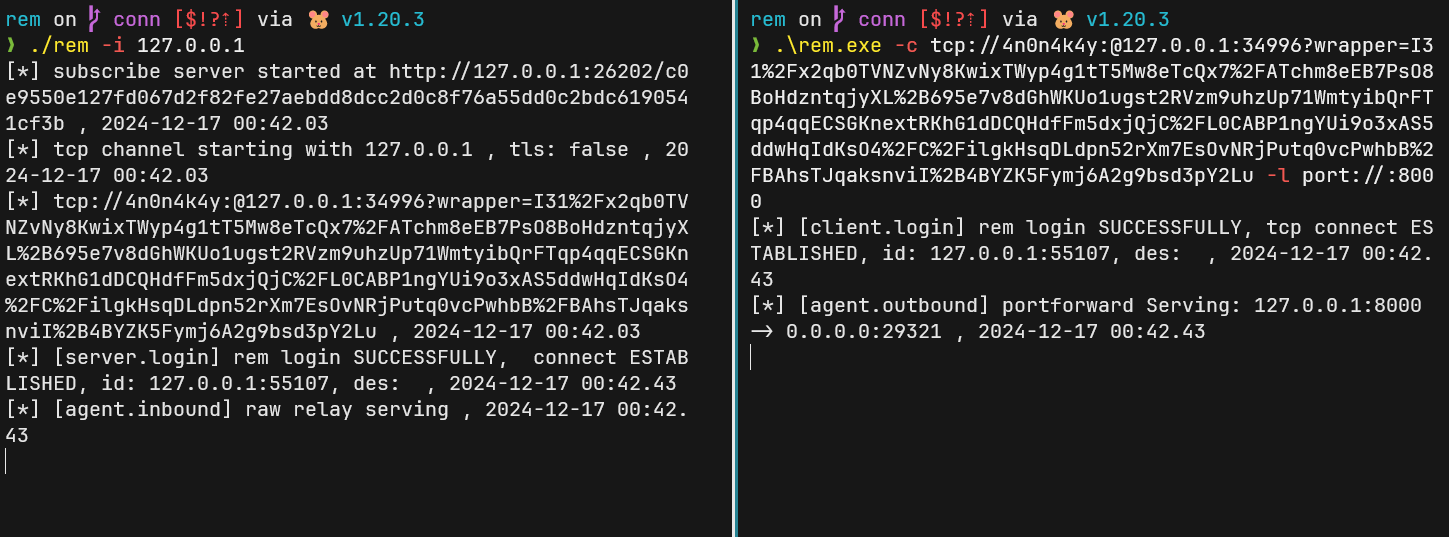Click the git branch icon in left pane prompt
The width and height of the screenshot is (1449, 537).
point(95,20)
